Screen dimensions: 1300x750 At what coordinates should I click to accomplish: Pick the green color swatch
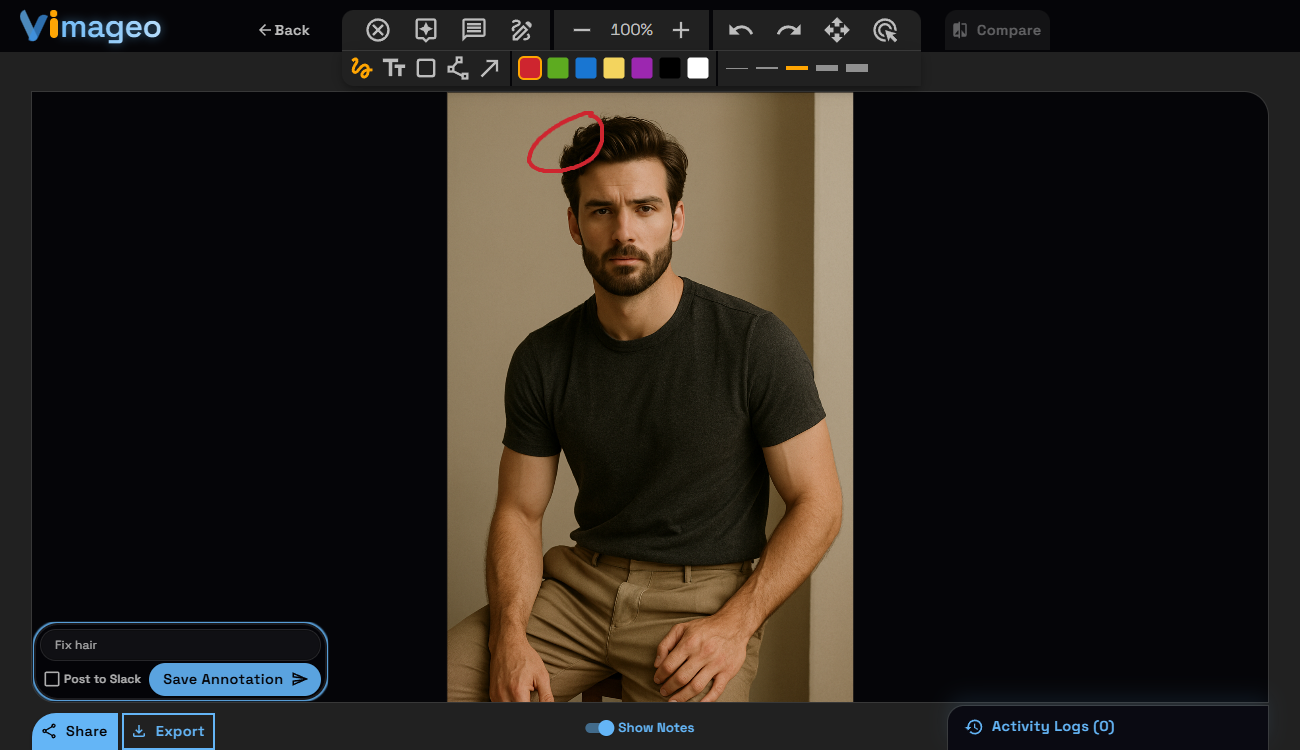click(x=558, y=68)
